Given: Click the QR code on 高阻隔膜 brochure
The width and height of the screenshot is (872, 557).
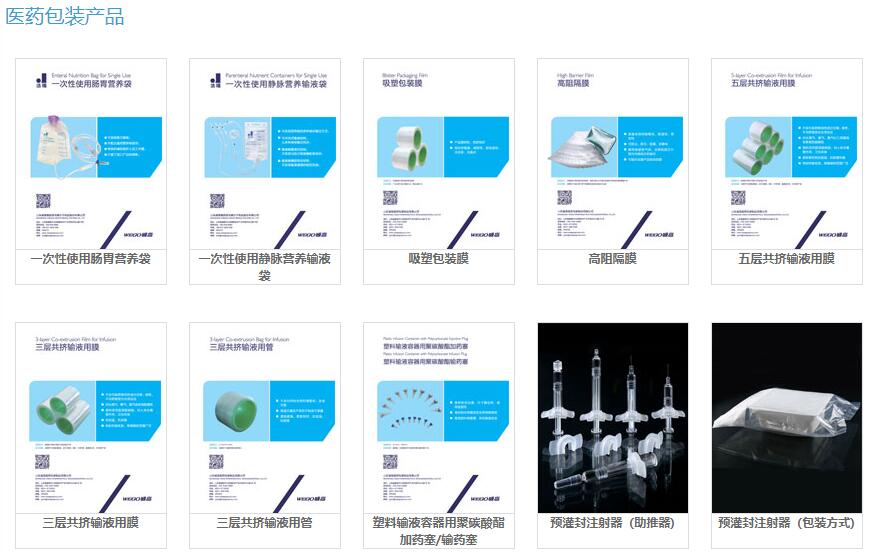Looking at the screenshot, I should (x=564, y=197).
